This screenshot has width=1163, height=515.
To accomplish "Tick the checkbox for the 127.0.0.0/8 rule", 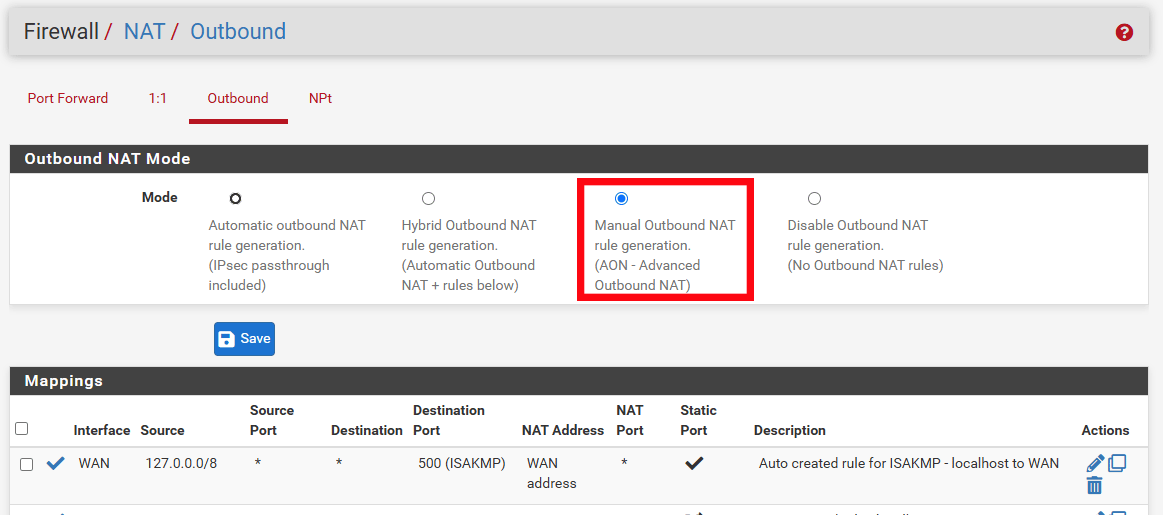I will click(27, 464).
